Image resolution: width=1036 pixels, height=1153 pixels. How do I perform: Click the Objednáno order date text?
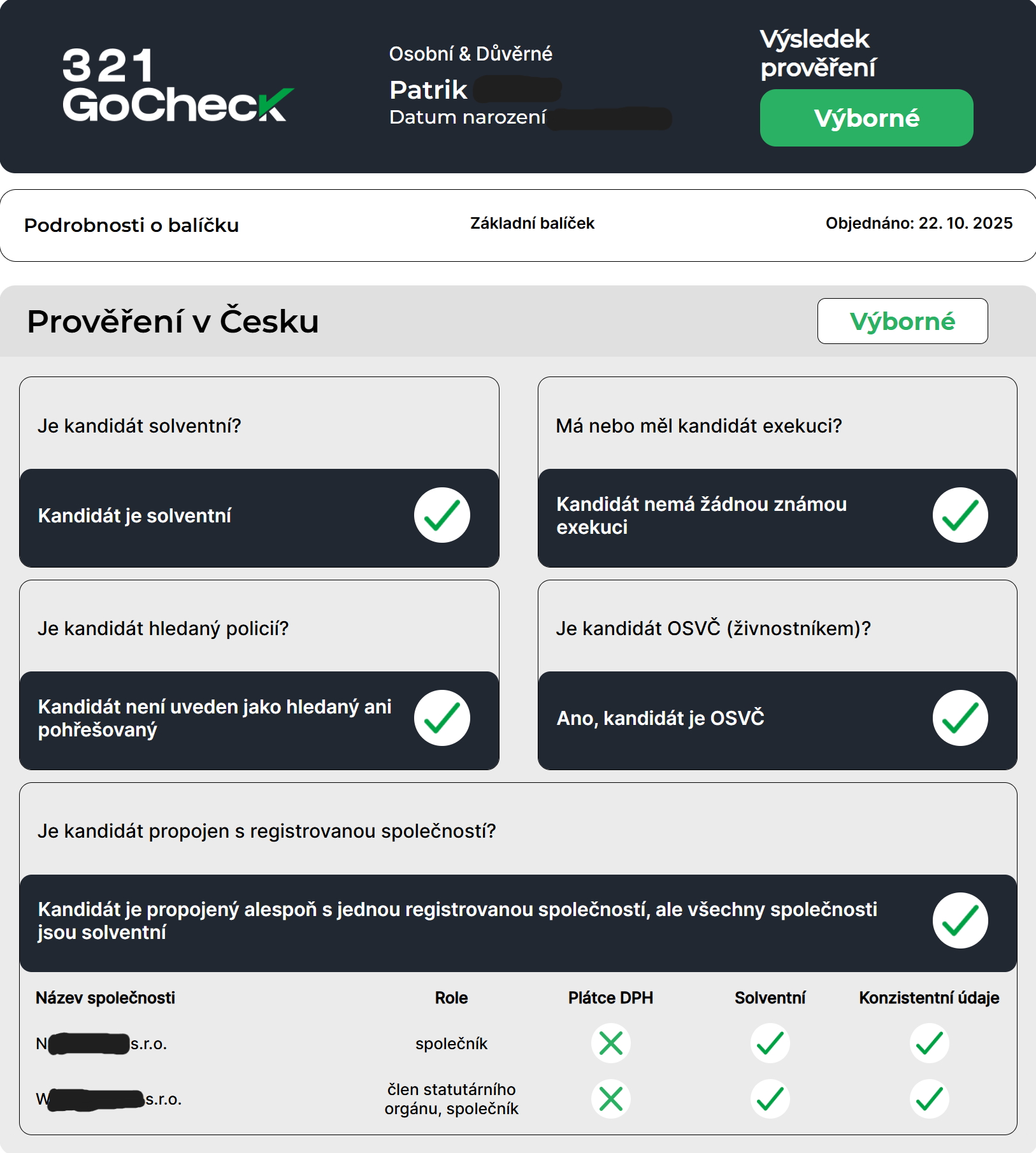(x=919, y=224)
